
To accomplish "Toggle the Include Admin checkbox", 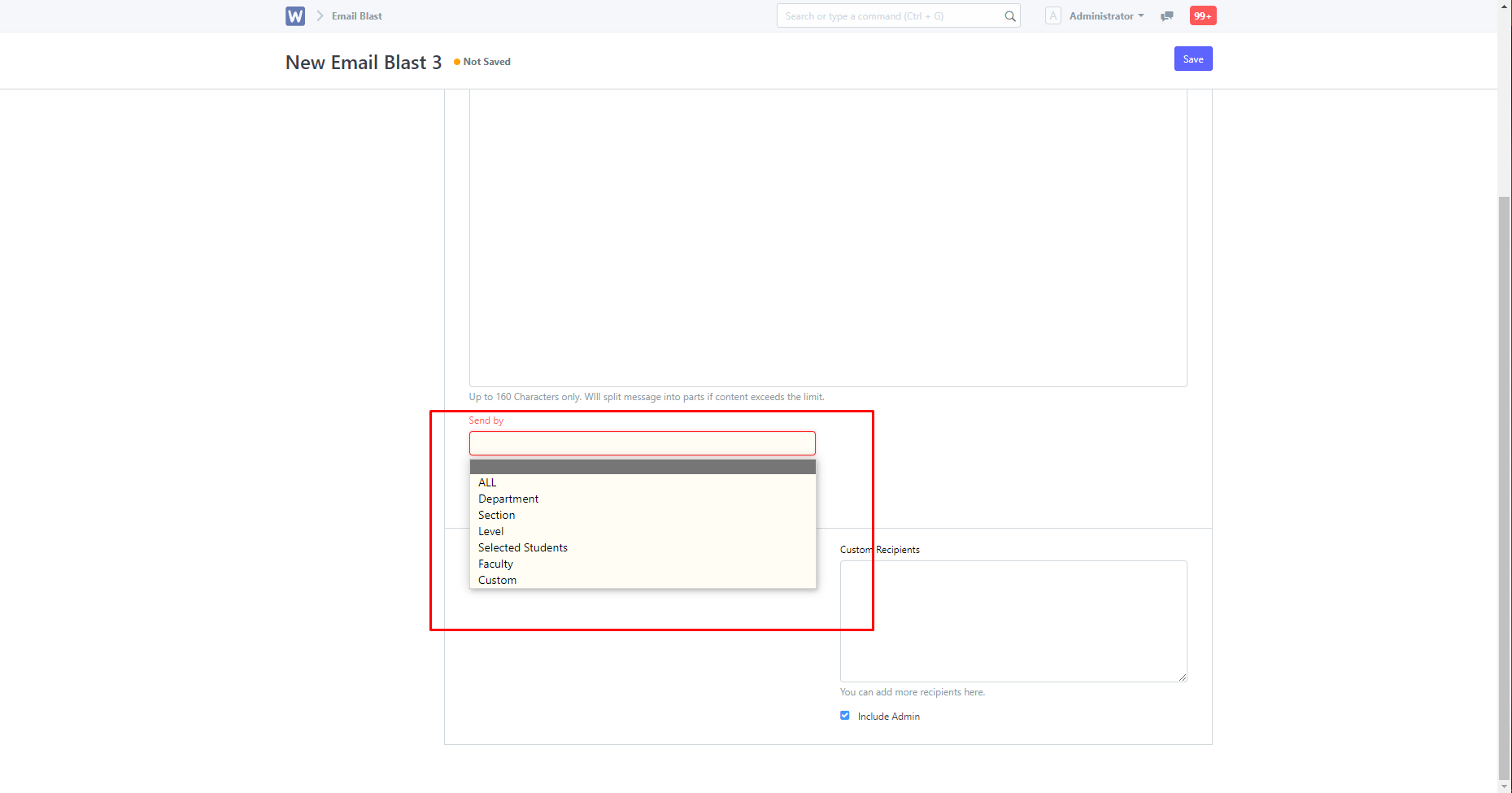I will point(845,716).
